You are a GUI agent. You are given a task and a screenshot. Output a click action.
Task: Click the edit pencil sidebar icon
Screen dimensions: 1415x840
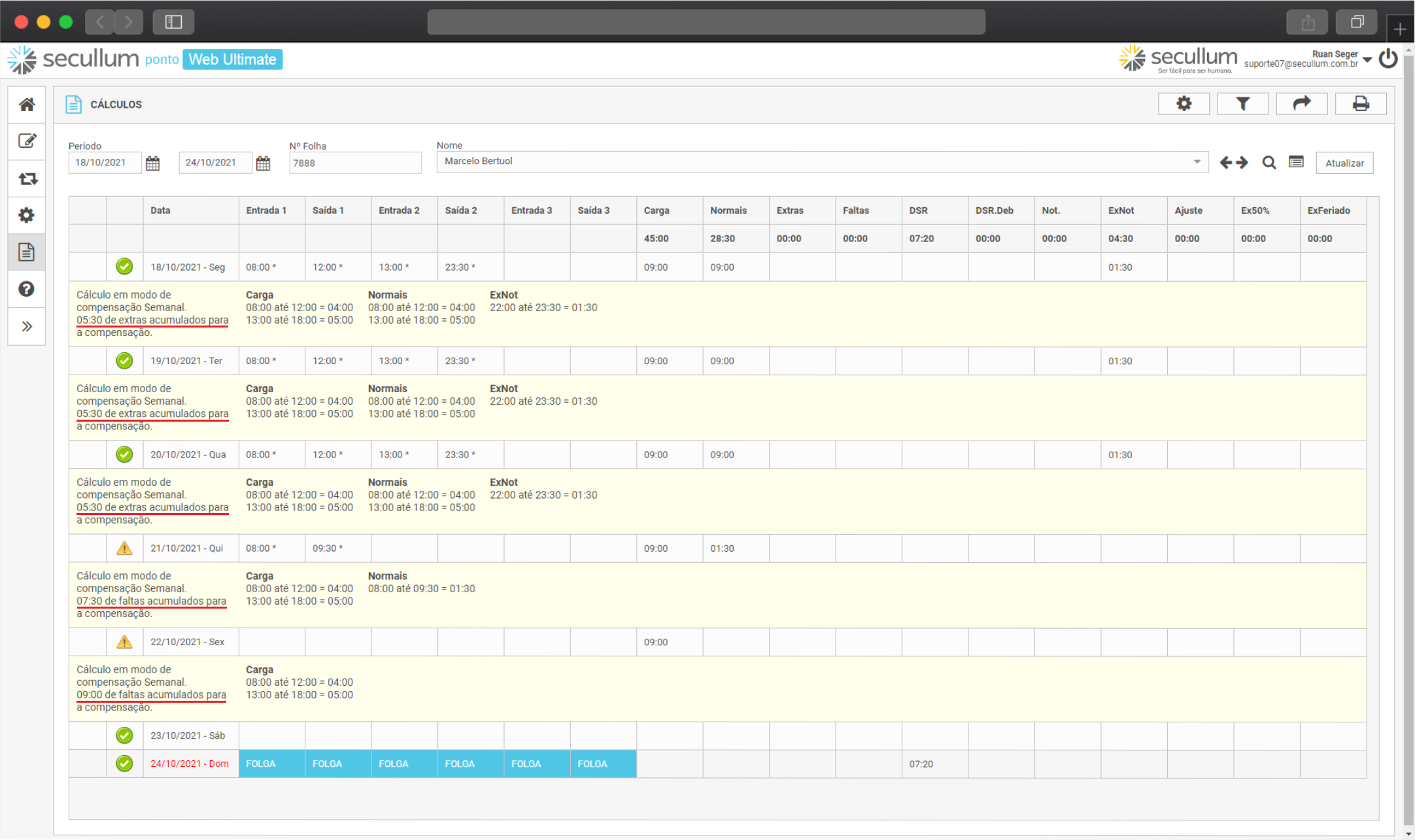coord(27,141)
